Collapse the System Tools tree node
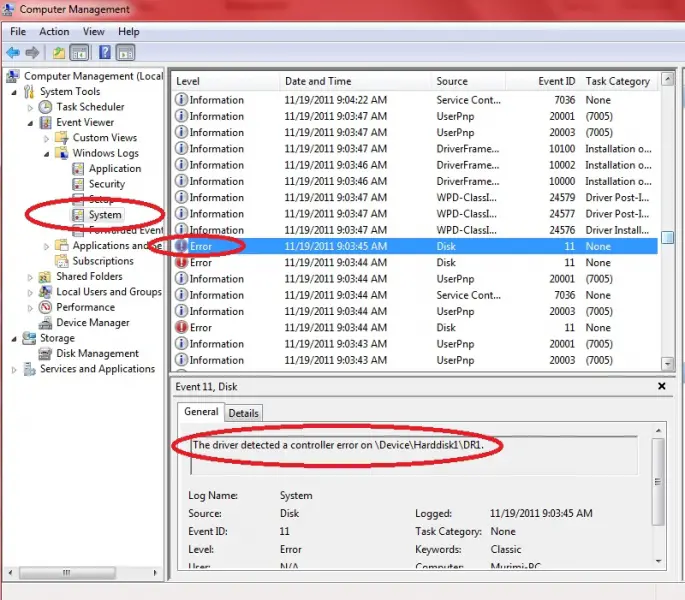 coord(14,92)
